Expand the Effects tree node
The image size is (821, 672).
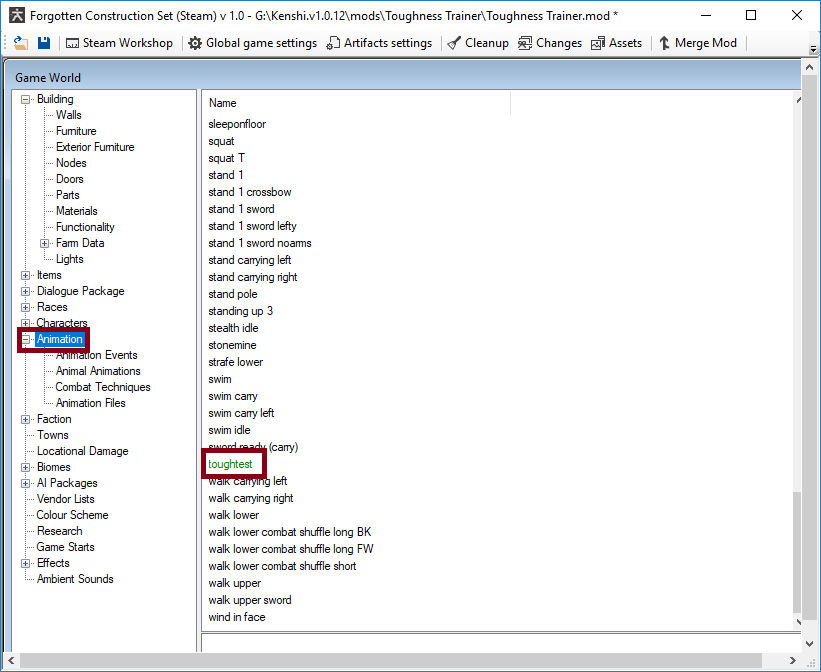[25, 563]
